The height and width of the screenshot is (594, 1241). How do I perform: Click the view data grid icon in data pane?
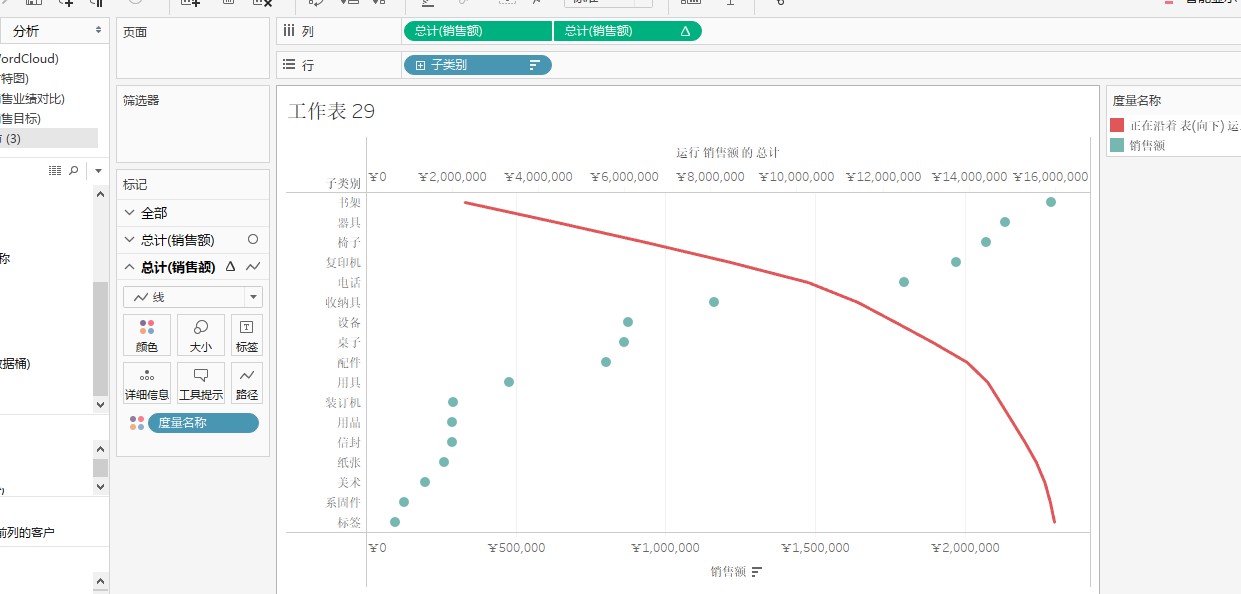[x=55, y=171]
